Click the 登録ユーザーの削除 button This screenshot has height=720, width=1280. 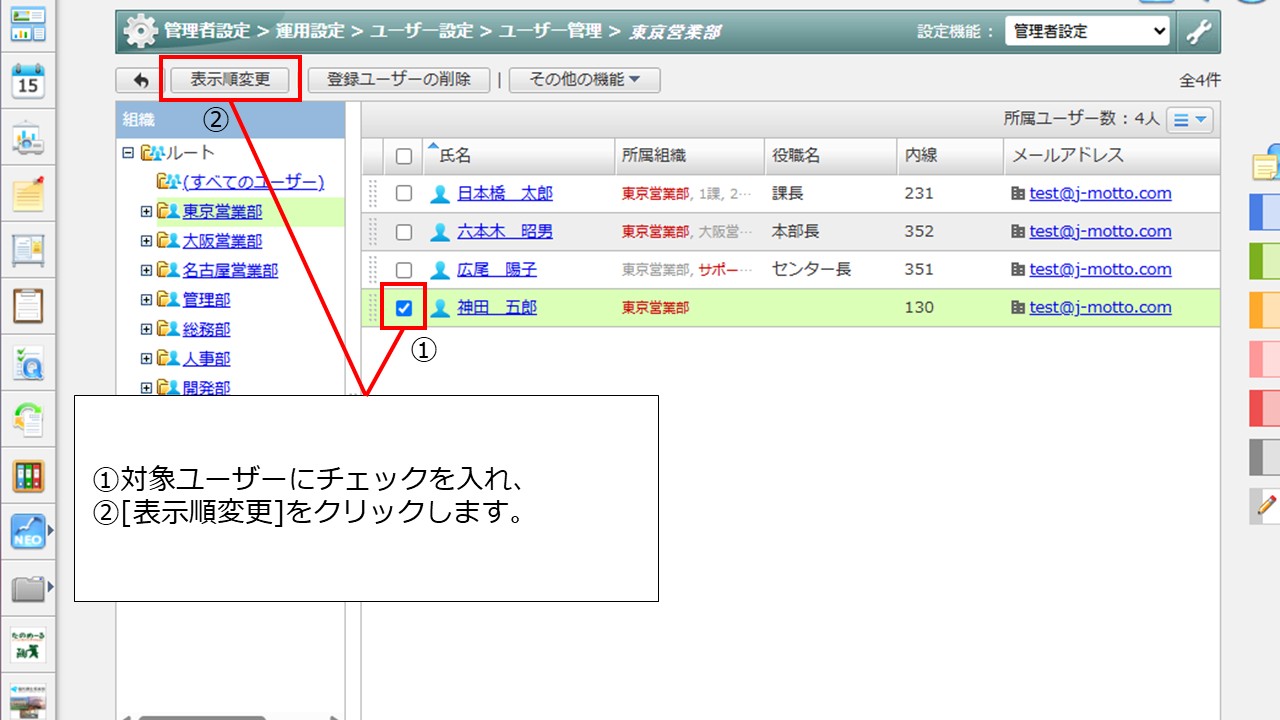click(399, 80)
